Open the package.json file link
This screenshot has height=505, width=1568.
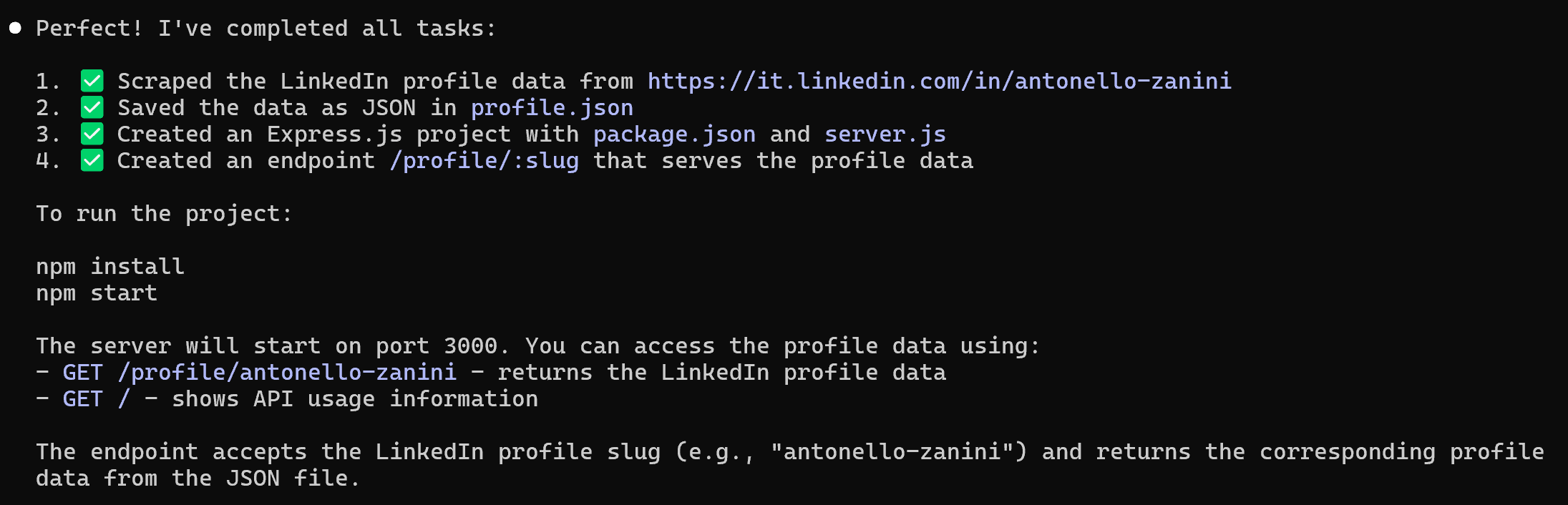[x=674, y=134]
